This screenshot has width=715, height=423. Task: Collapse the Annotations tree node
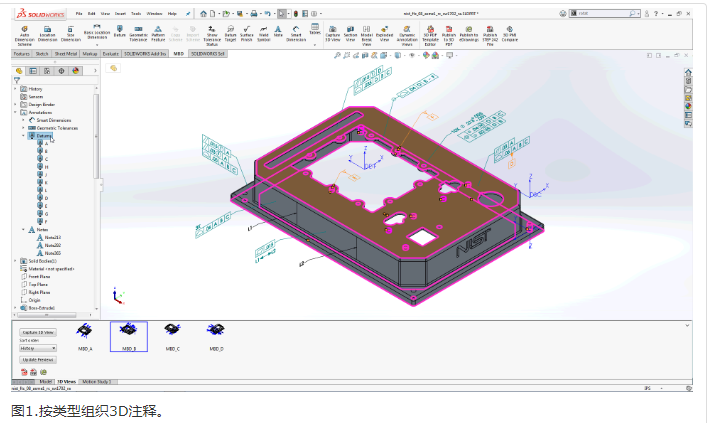pyautogui.click(x=16, y=112)
